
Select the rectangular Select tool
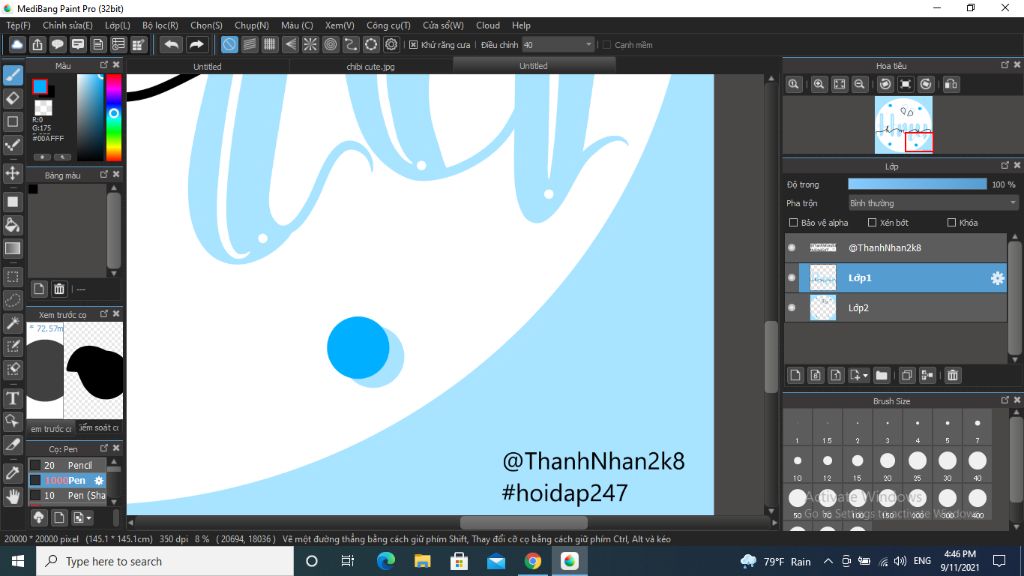tap(12, 276)
